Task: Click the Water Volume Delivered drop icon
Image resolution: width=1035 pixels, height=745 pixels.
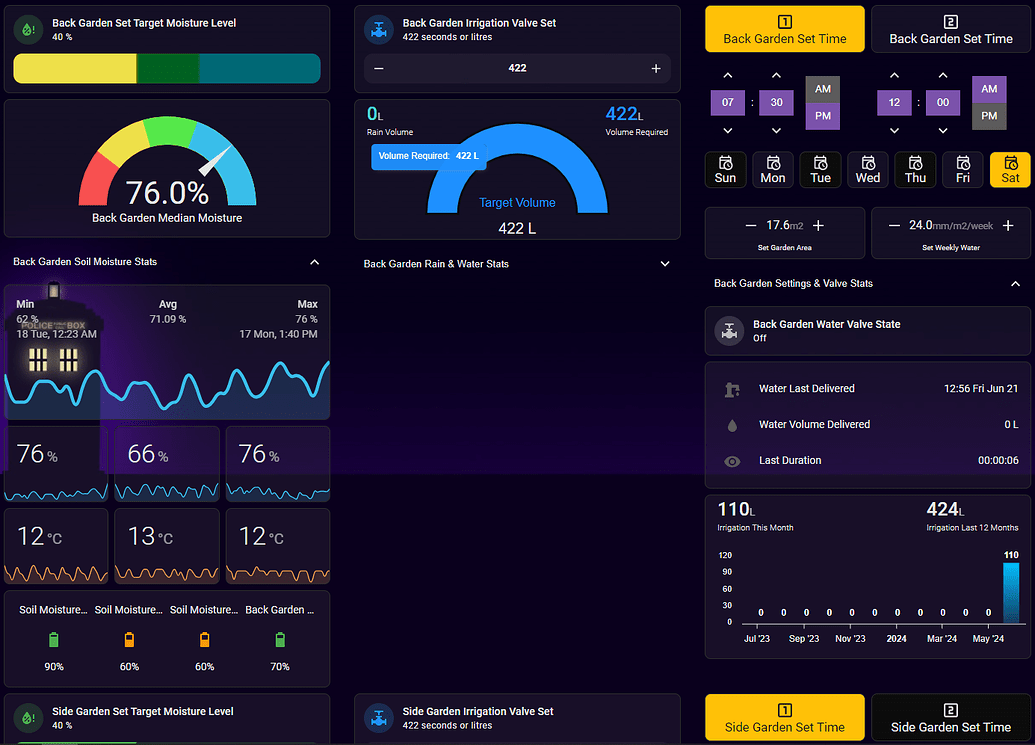Action: pyautogui.click(x=732, y=426)
